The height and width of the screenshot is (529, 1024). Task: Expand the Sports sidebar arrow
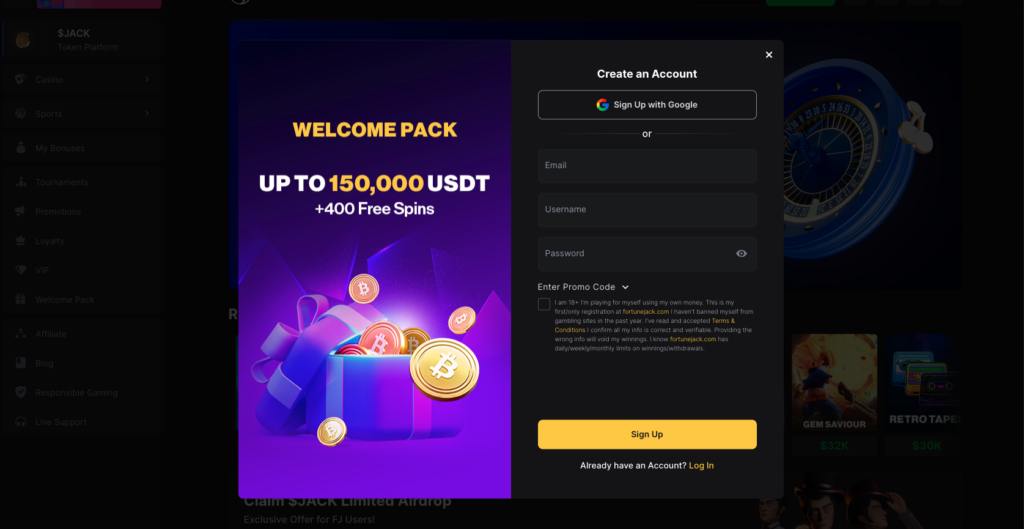(147, 114)
